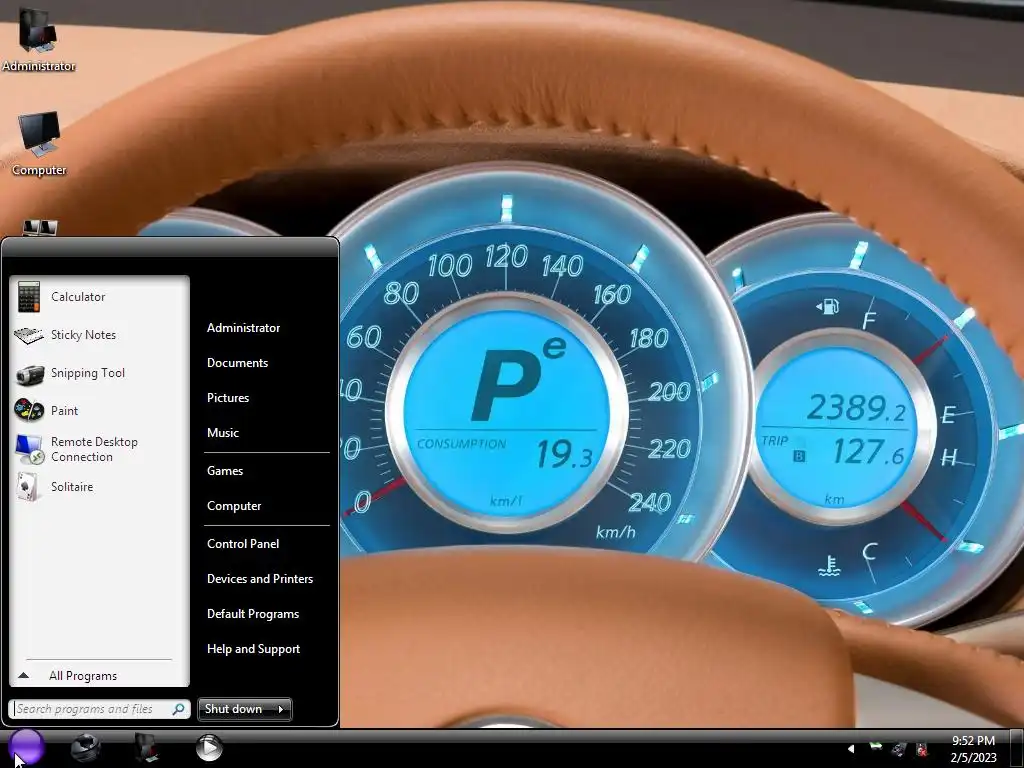Open Devices and Printers
Screen dimensions: 1024x768
260,579
